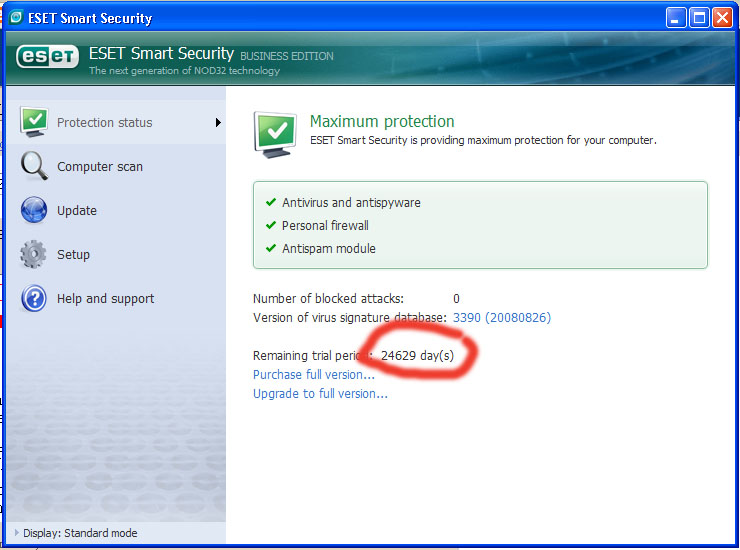Click checkmark beside Antispam module

tap(271, 248)
